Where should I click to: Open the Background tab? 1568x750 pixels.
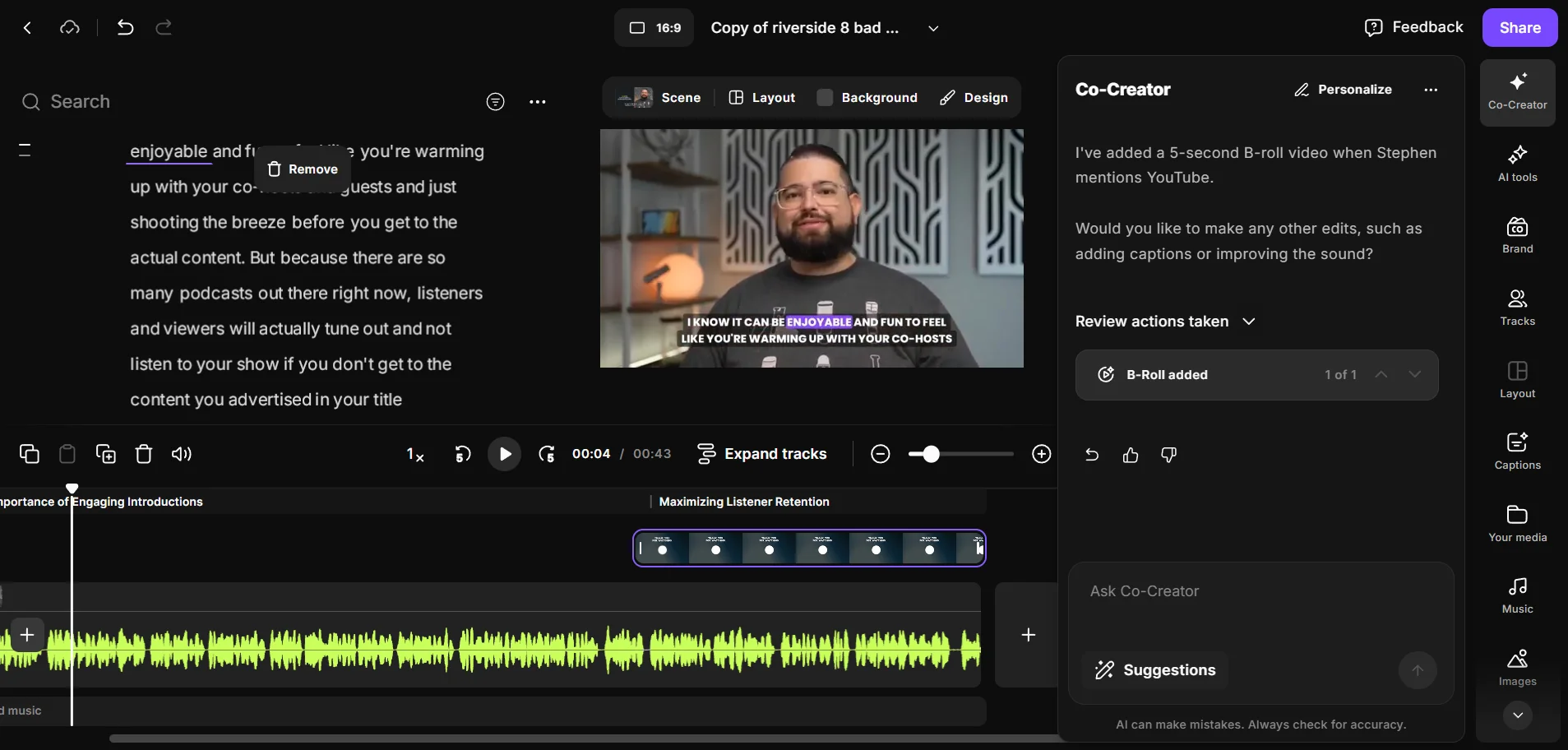(867, 98)
